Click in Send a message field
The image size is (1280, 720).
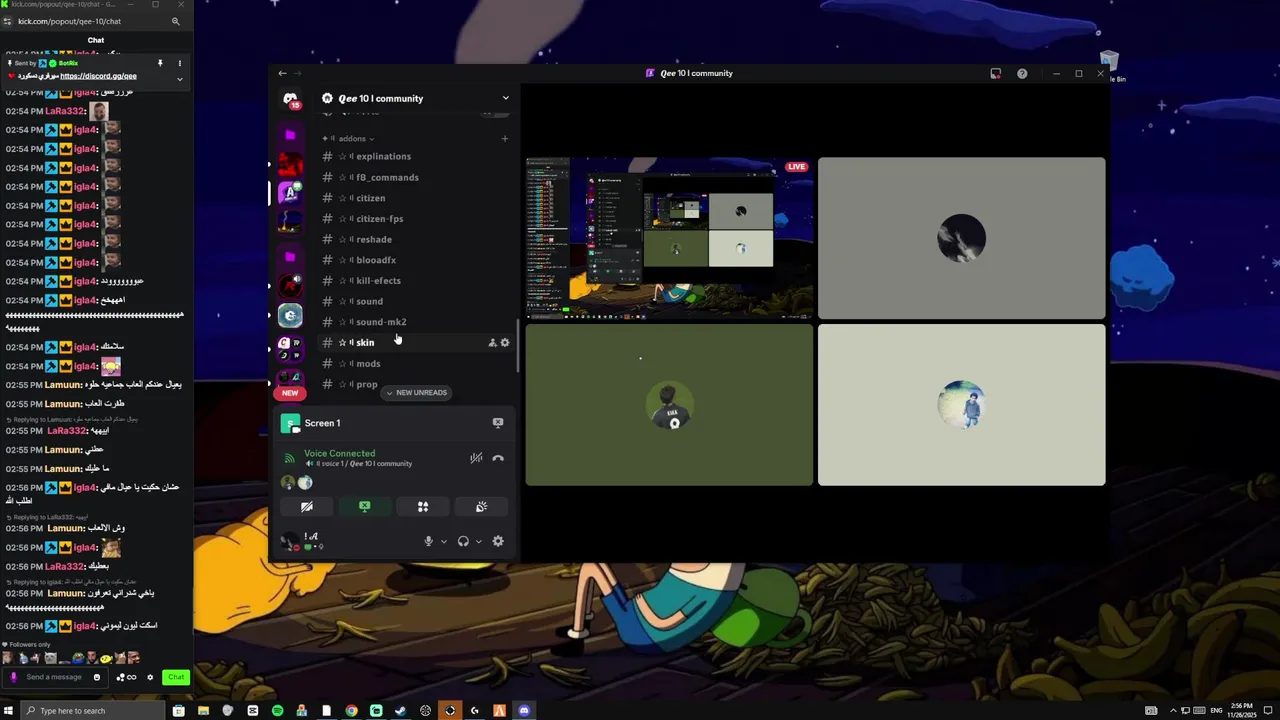54,677
